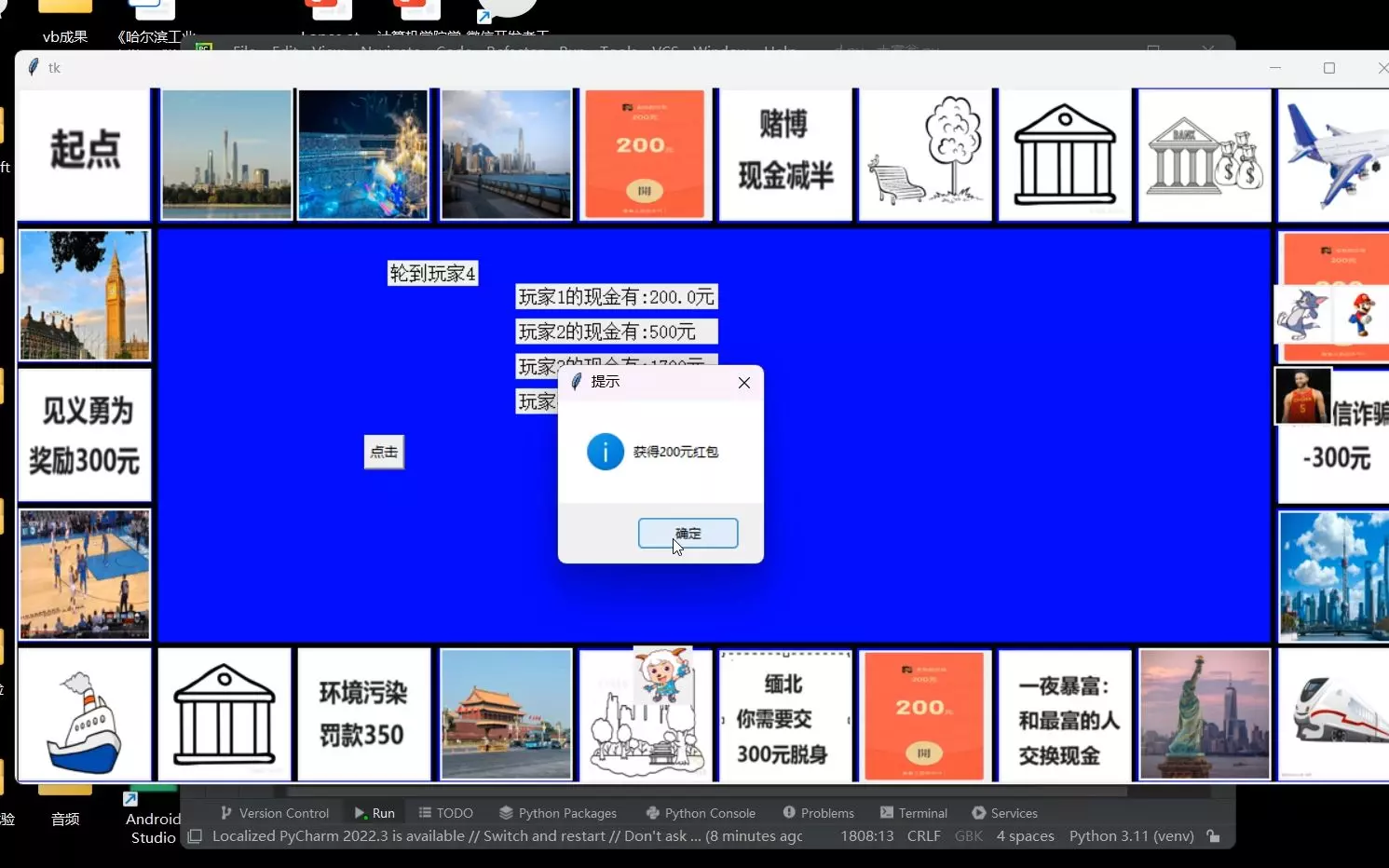Open PyCharm's Terminal tab
This screenshot has height=868, width=1389.
coord(914,813)
